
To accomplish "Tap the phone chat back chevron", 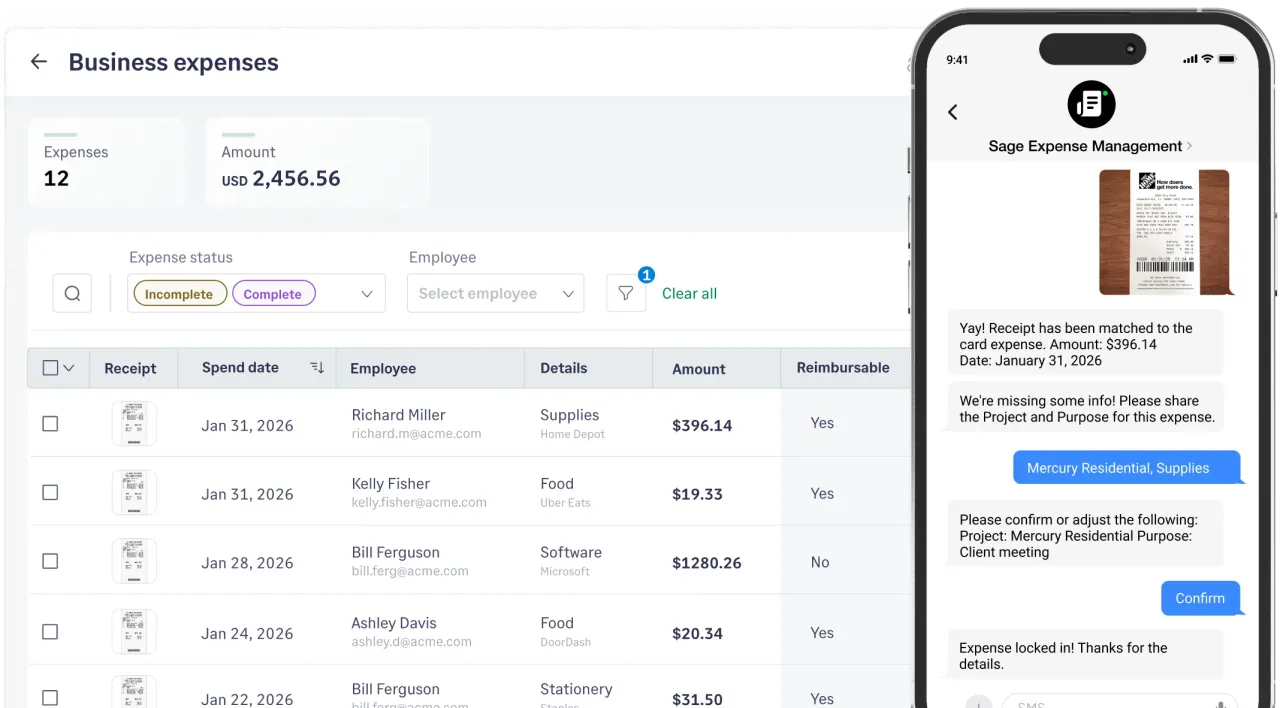I will click(x=953, y=112).
